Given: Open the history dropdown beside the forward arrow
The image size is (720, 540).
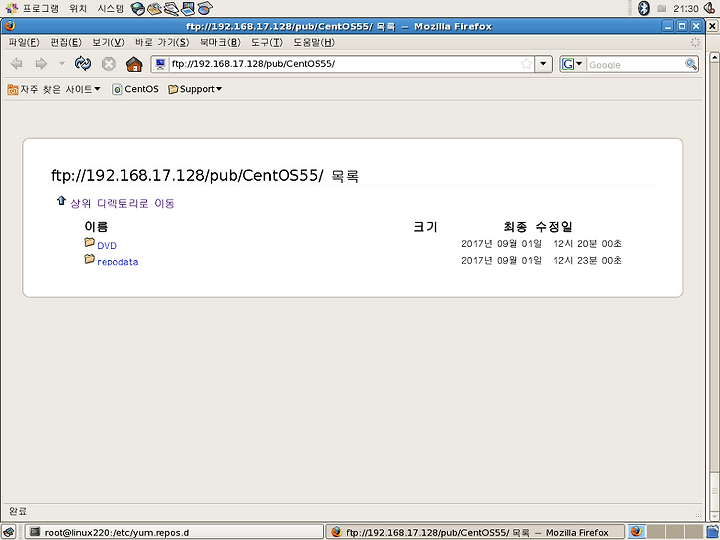Looking at the screenshot, I should coord(62,64).
